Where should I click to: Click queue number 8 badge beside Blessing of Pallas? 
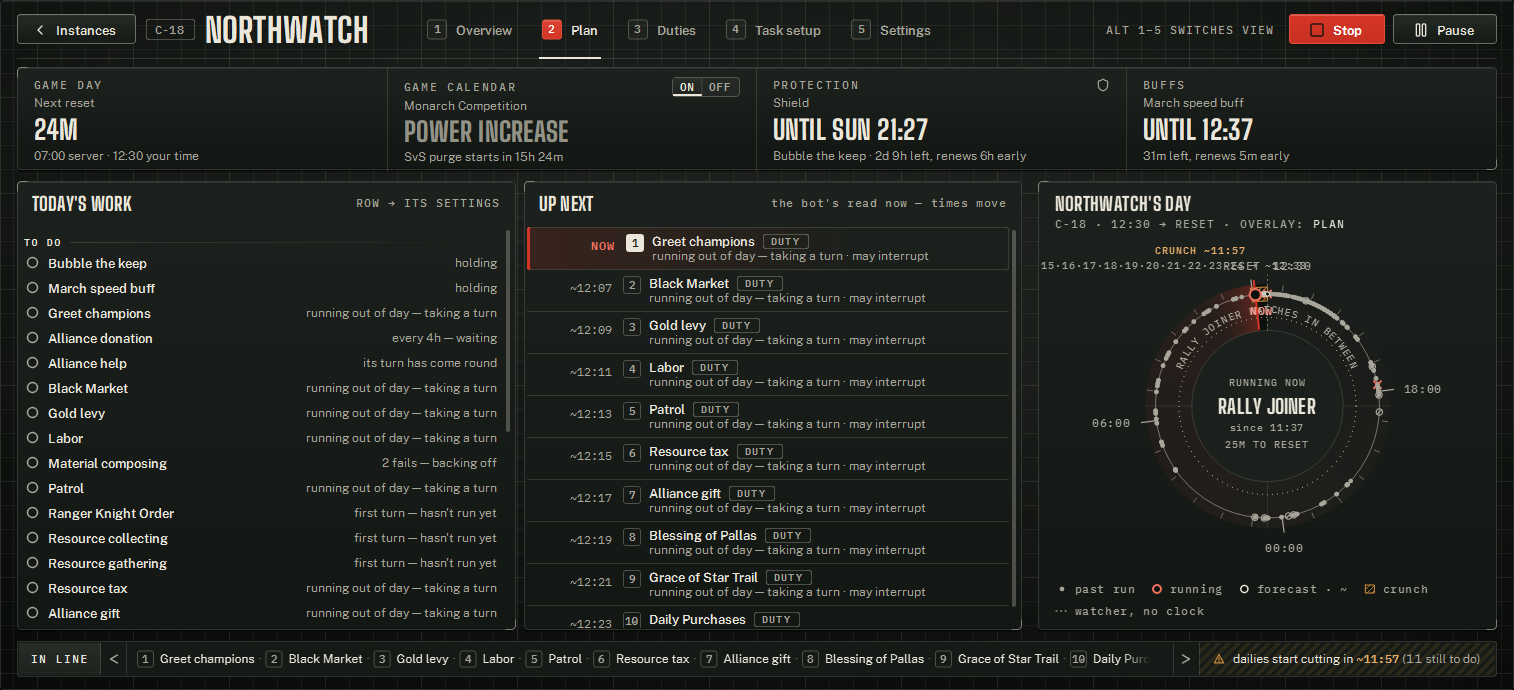631,537
